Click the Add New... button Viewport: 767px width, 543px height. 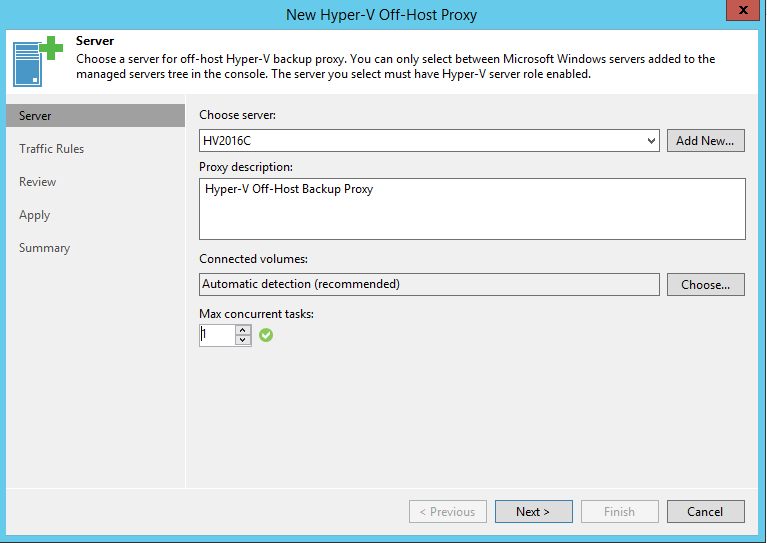point(705,141)
